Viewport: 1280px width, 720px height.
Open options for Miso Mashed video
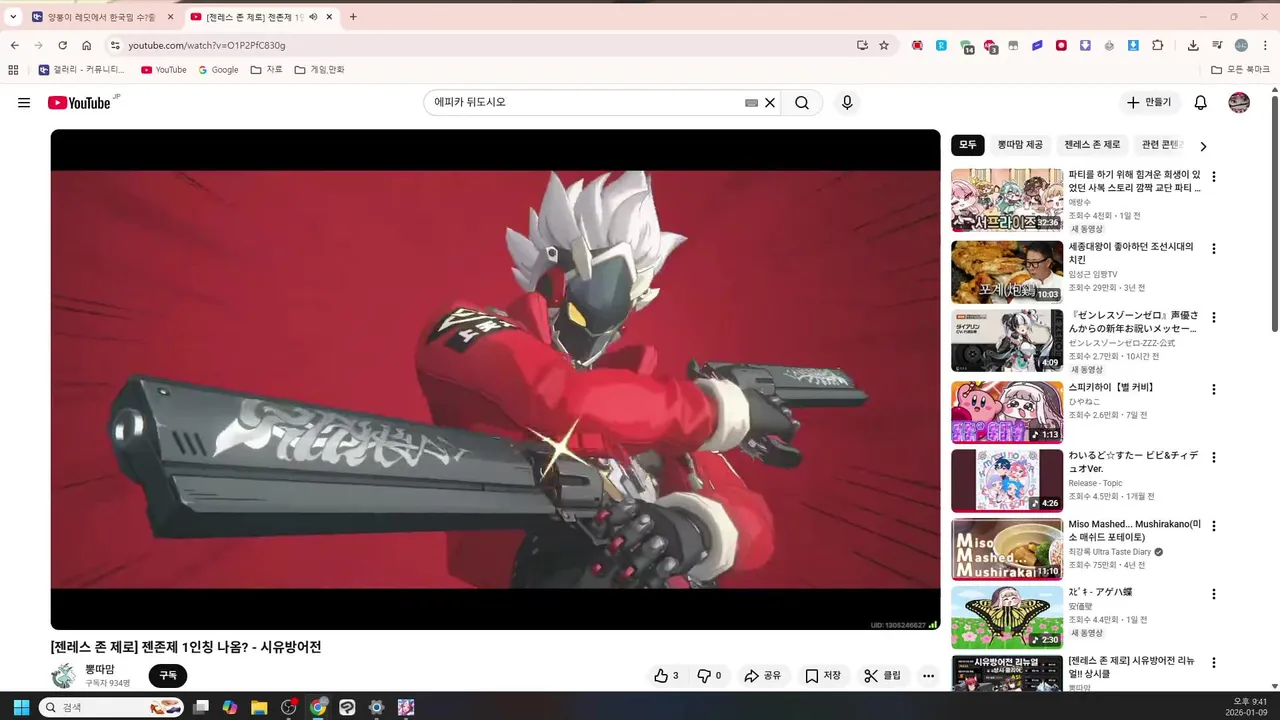coord(1214,526)
